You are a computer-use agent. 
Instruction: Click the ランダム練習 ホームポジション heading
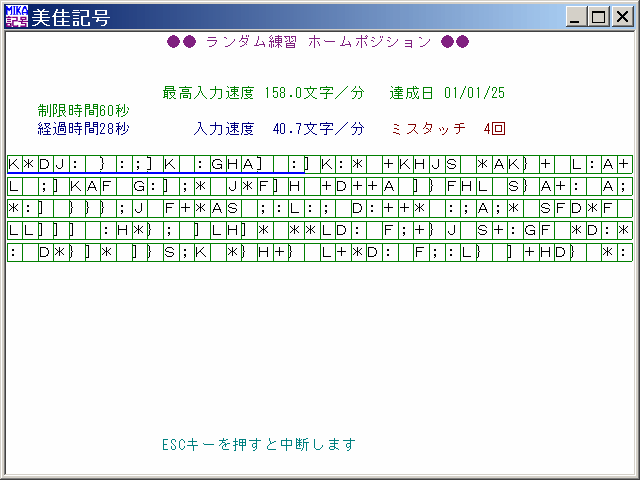(x=318, y=42)
